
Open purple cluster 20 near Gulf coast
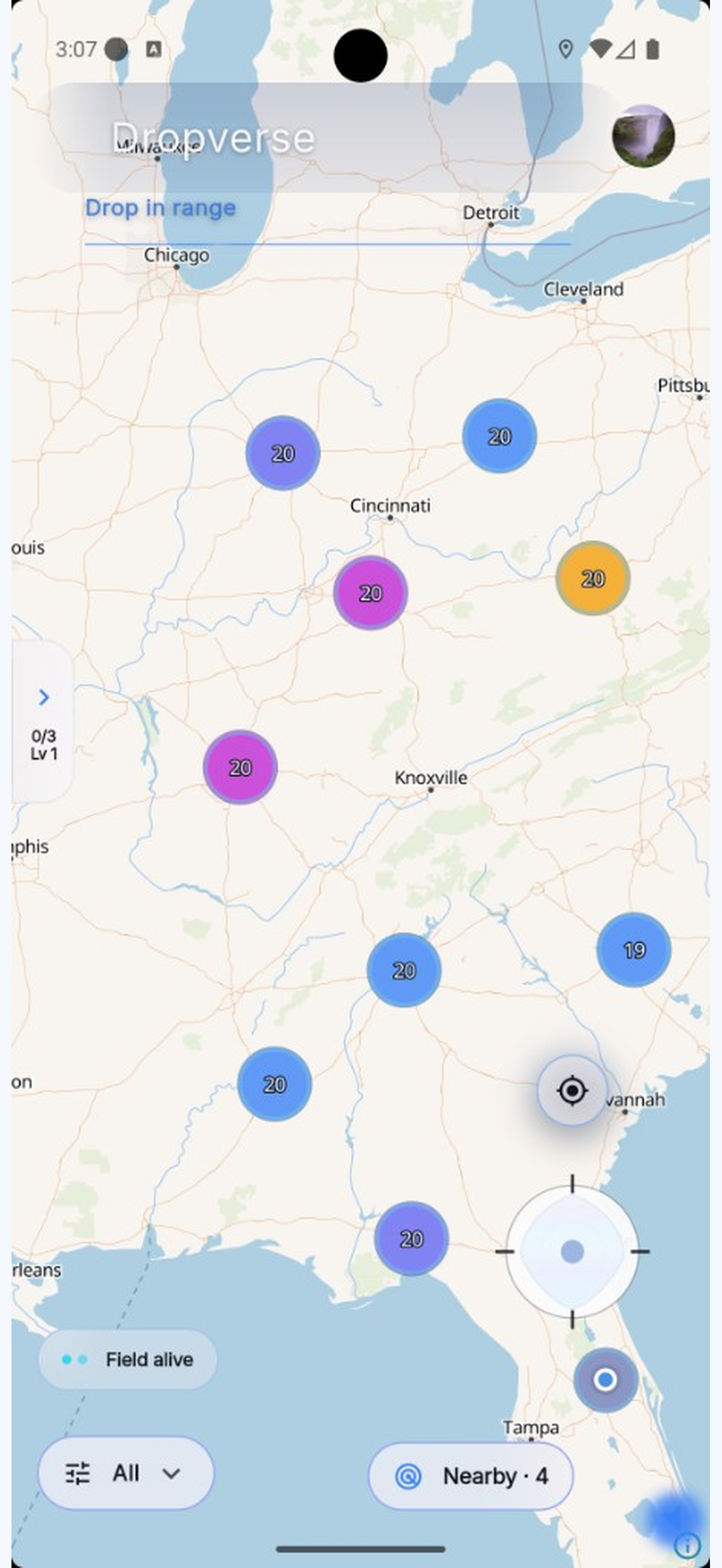click(x=411, y=1238)
